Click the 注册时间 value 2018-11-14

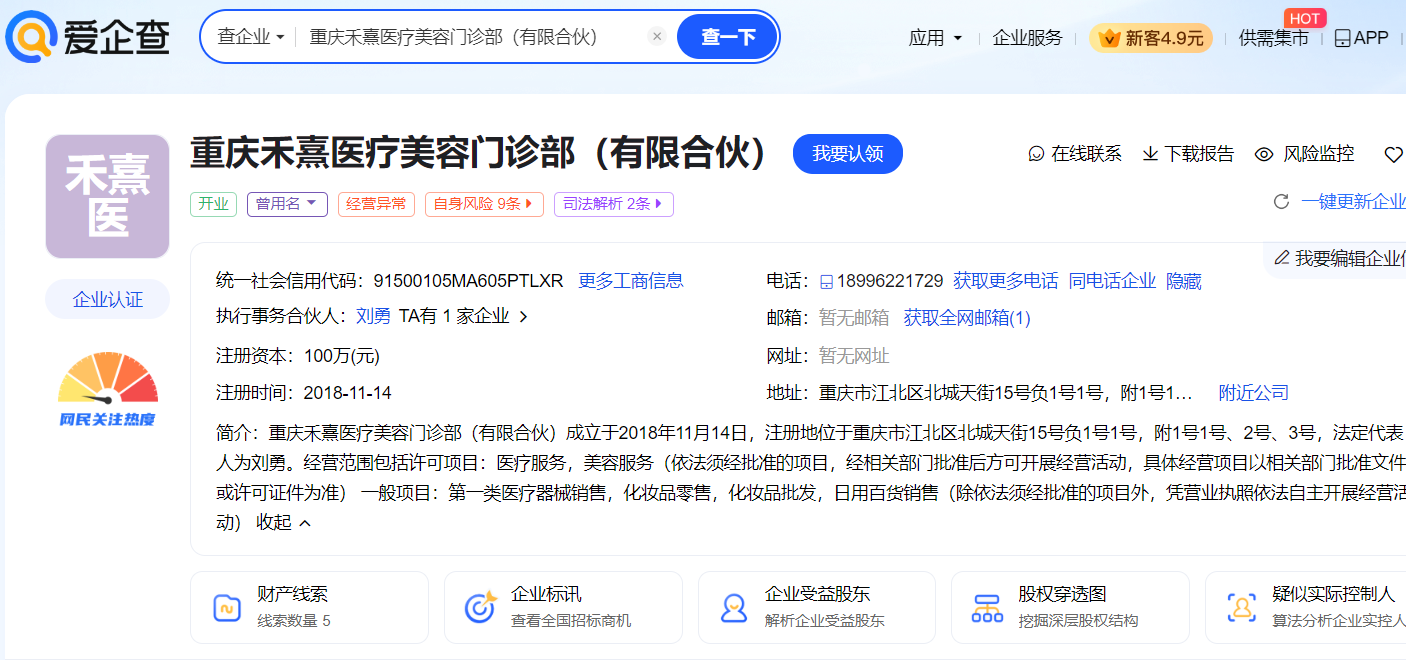click(347, 393)
